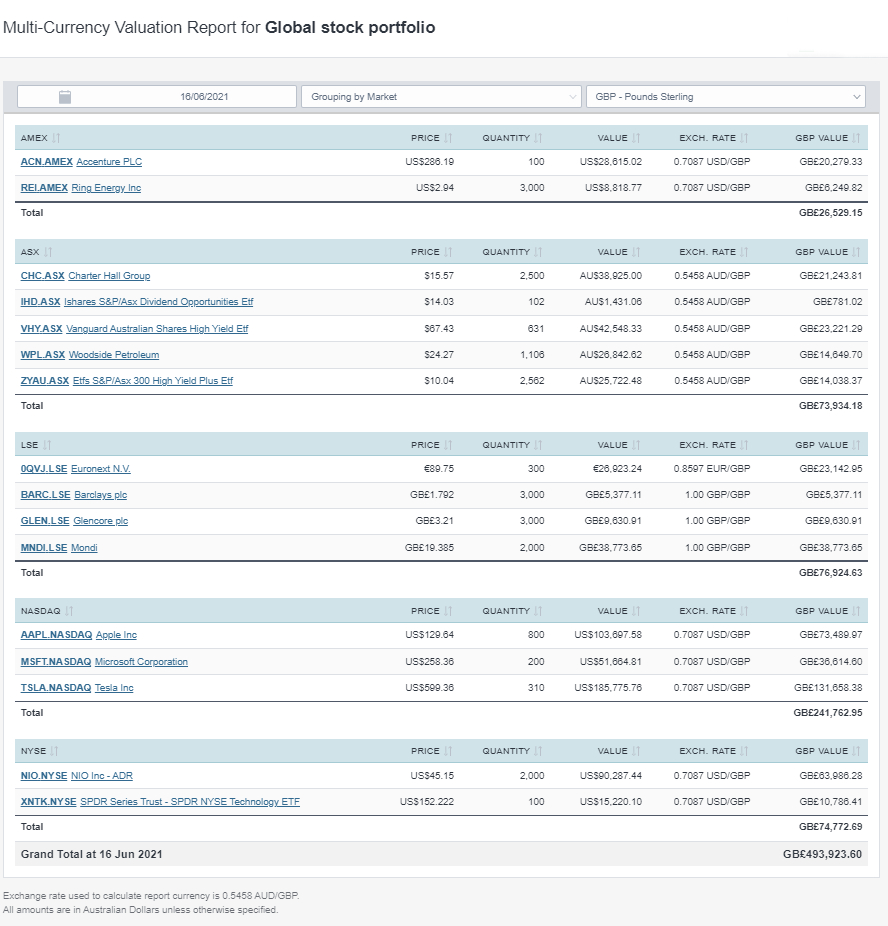888x926 pixels.
Task: Sort AMEX table by GBP Value
Action: click(x=856, y=138)
